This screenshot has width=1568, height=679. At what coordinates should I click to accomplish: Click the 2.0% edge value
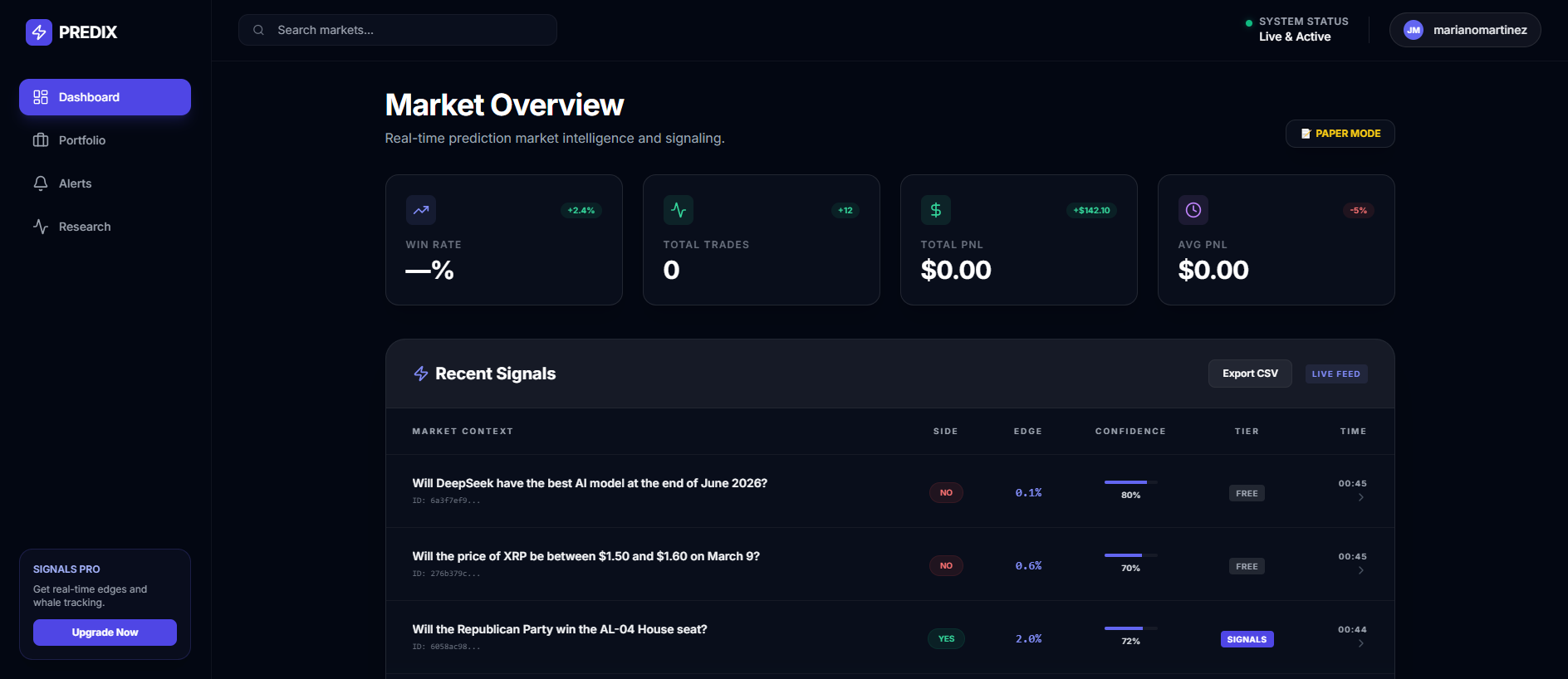pyautogui.click(x=1028, y=639)
